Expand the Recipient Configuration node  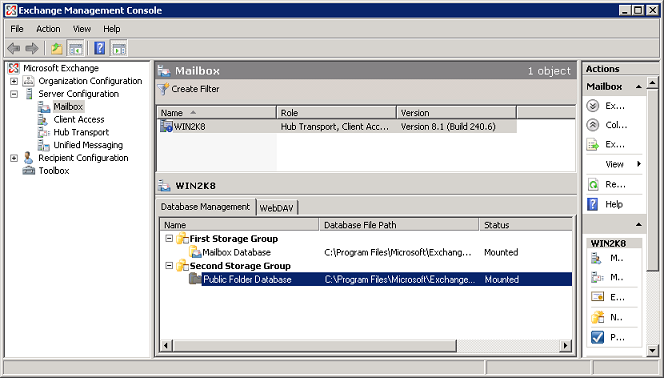pyautogui.click(x=14, y=158)
